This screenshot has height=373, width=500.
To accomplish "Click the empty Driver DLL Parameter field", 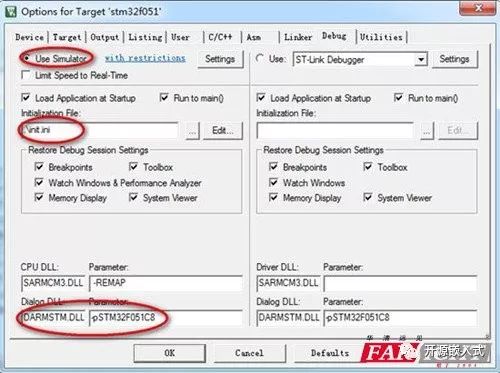I will tap(401, 283).
